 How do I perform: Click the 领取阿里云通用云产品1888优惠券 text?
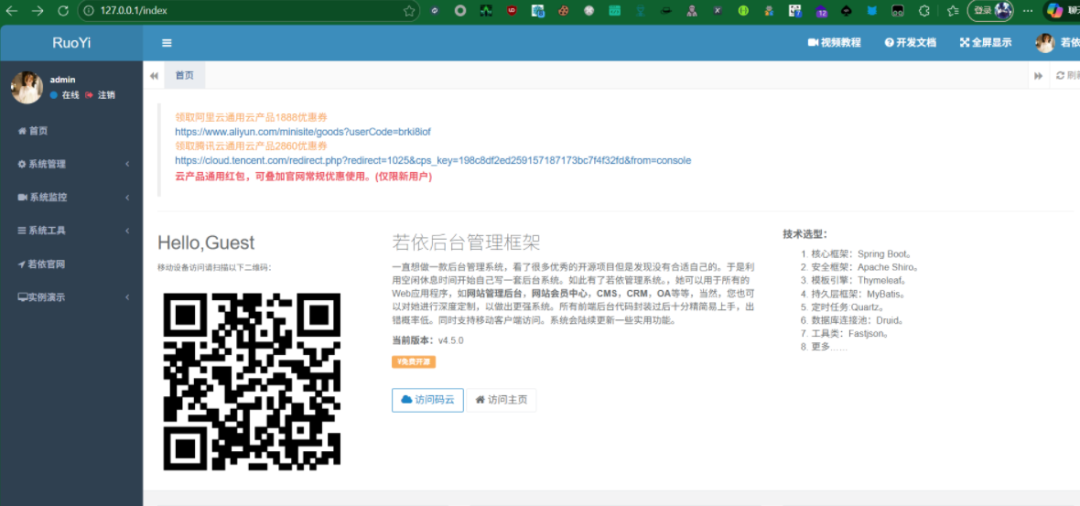pos(251,117)
